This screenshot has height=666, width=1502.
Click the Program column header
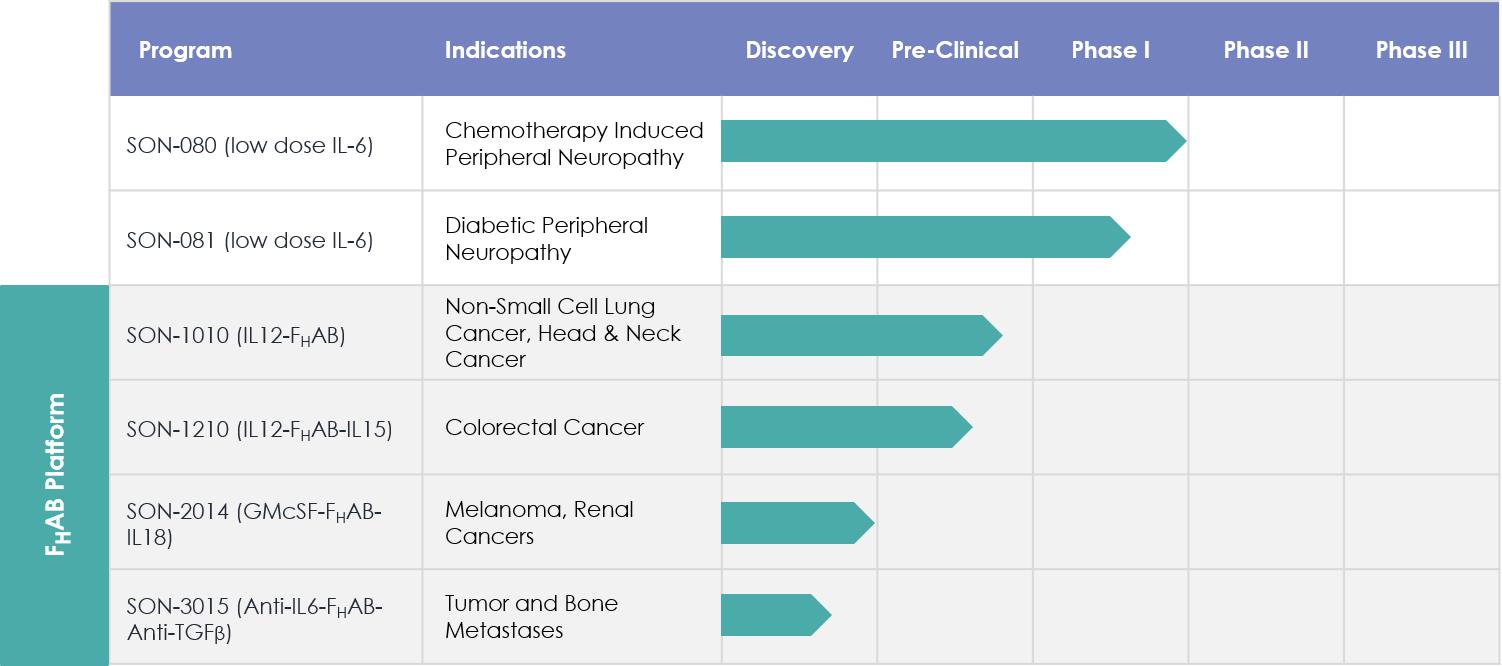click(185, 50)
